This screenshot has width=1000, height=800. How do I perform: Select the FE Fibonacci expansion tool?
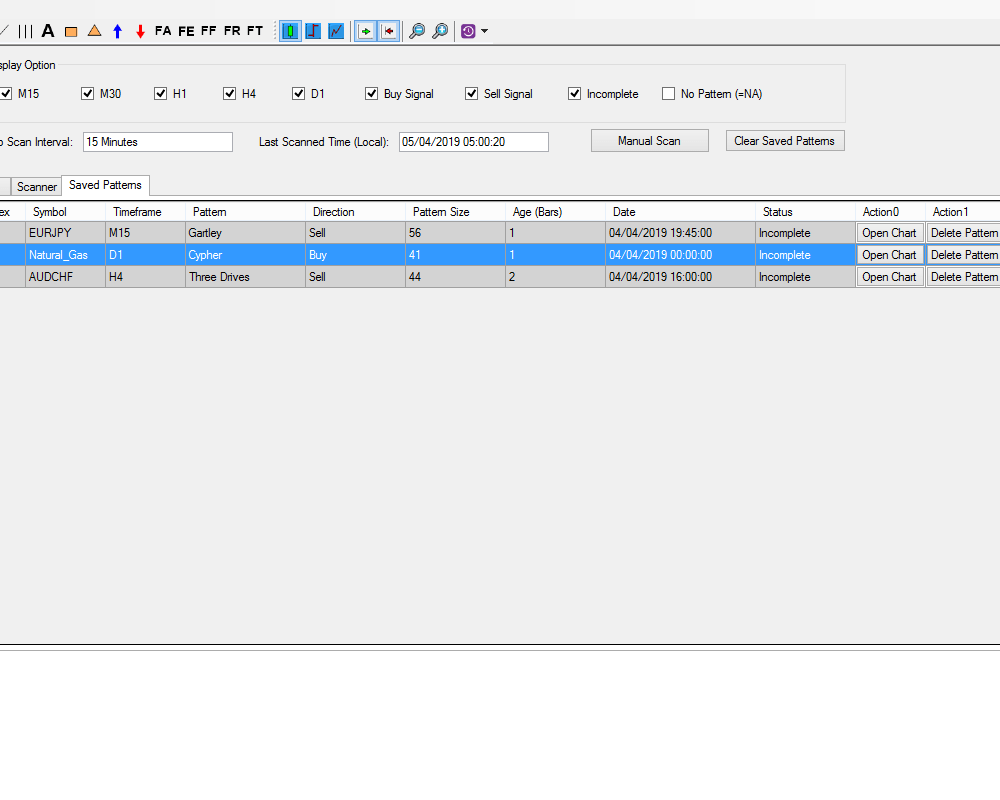(186, 31)
